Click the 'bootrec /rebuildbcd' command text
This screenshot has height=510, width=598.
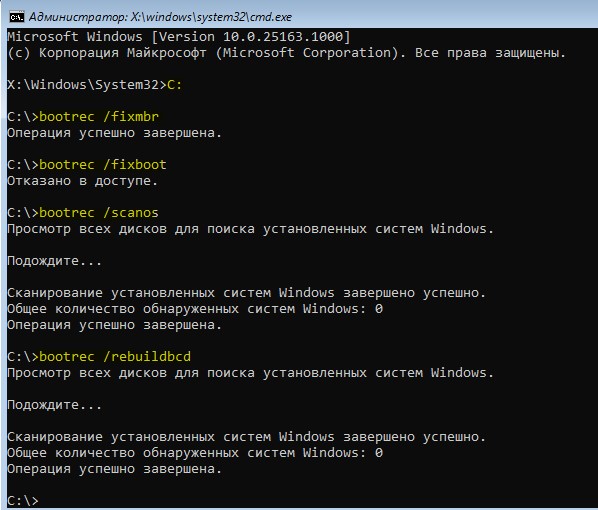coord(115,357)
